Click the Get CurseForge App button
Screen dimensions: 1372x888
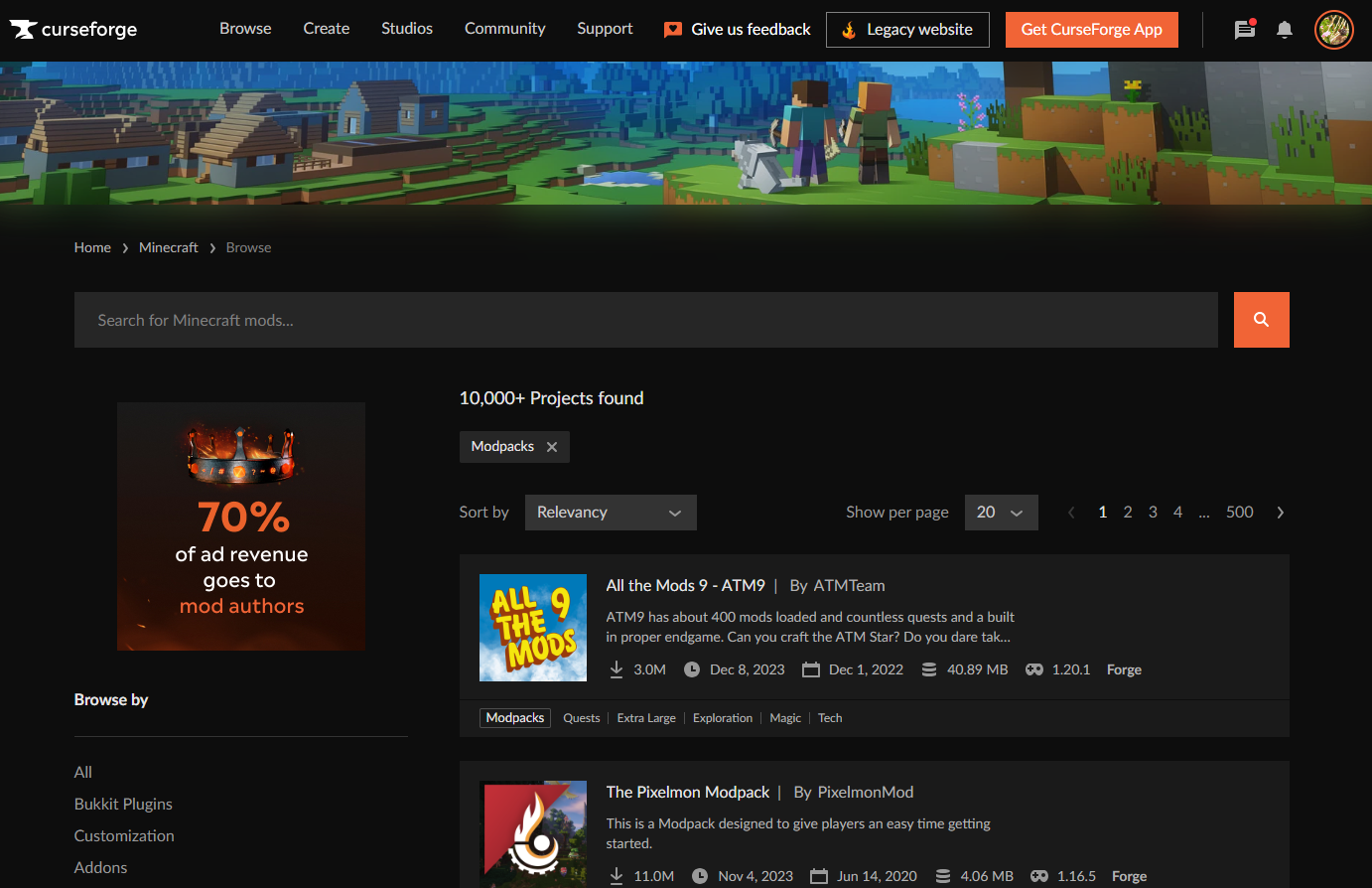click(1091, 30)
